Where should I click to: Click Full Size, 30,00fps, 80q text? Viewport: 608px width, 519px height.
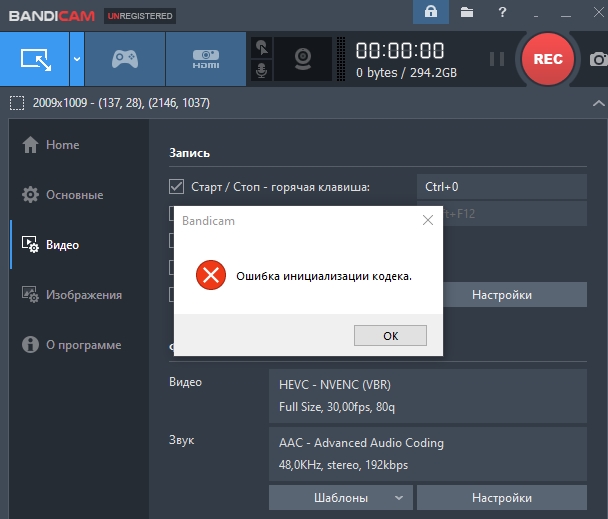coord(337,407)
